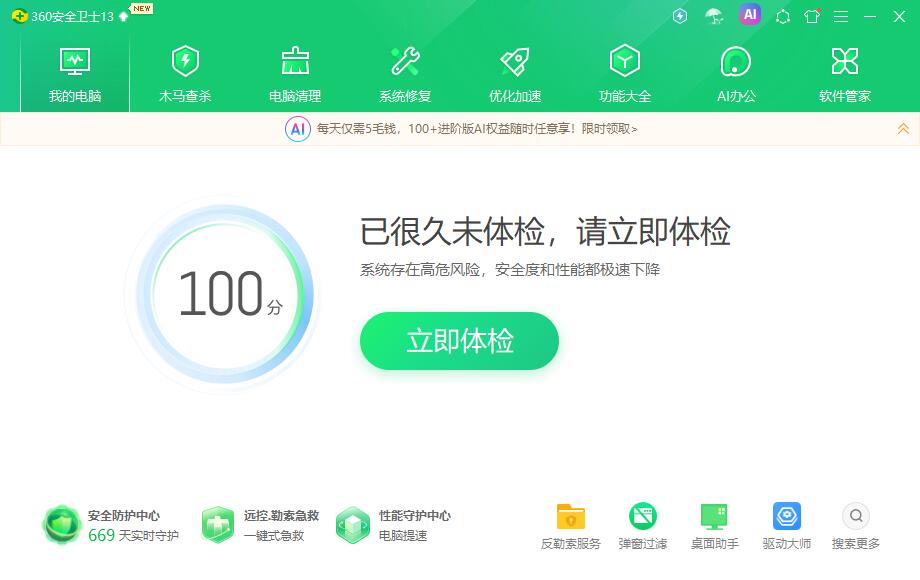920x580 pixels.
Task: Open 电脑清理 tab
Action: point(295,74)
